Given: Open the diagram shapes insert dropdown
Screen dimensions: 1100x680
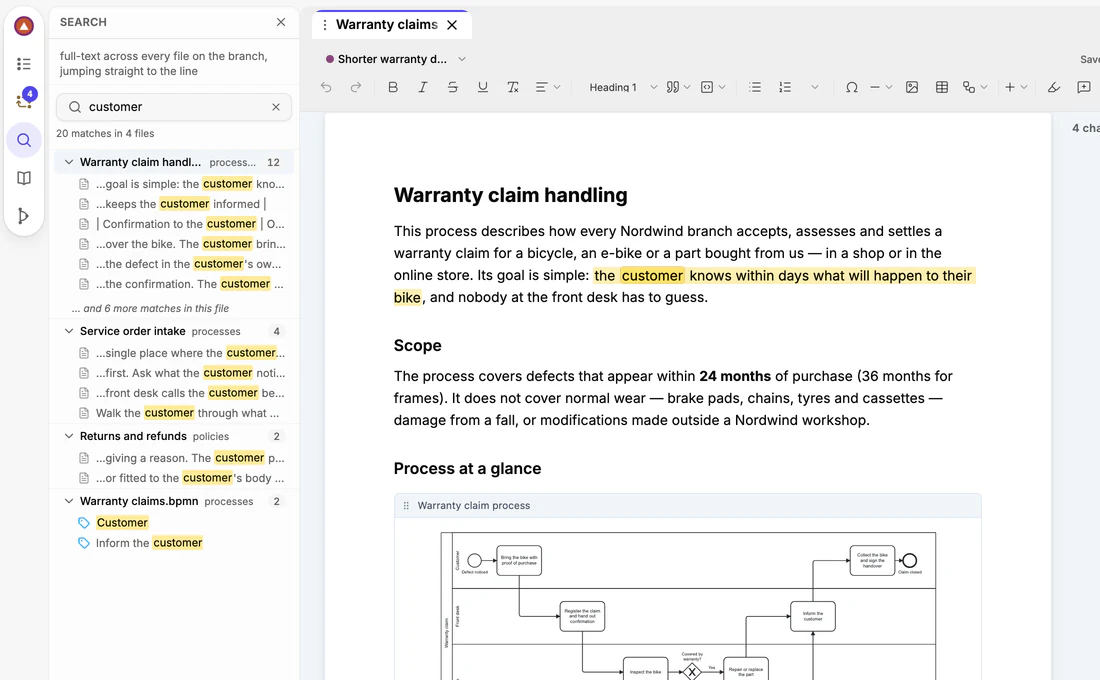Looking at the screenshot, I should [x=975, y=87].
